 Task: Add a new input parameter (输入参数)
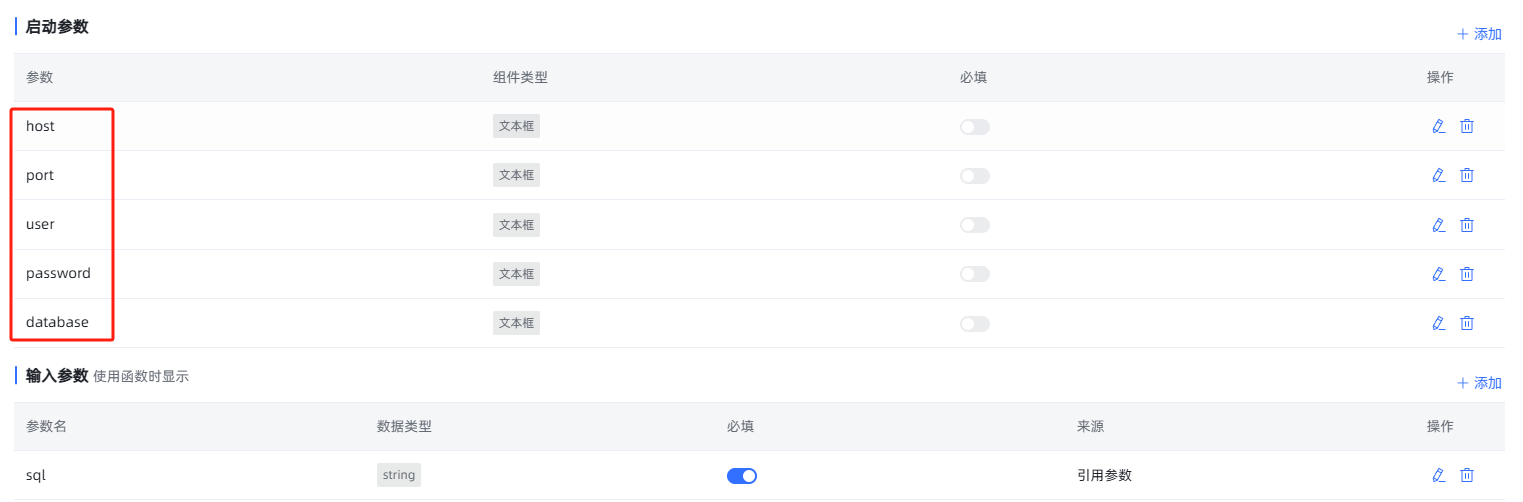click(1479, 383)
